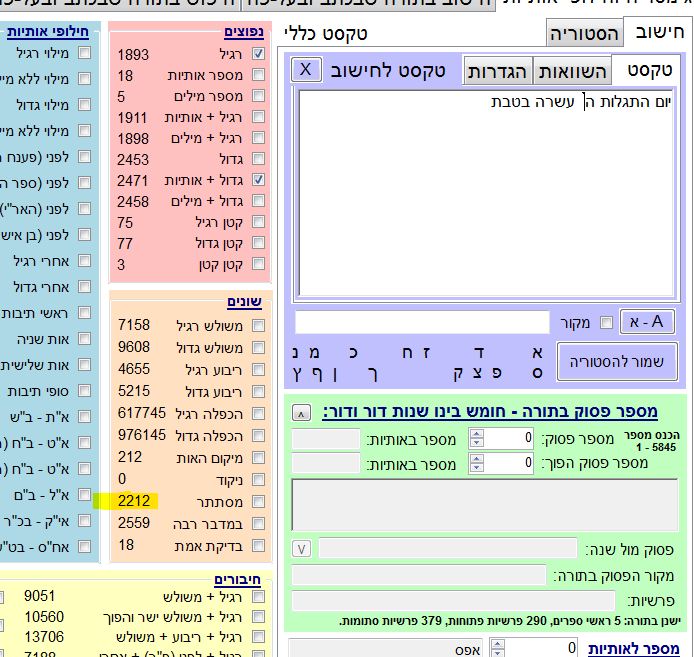Image resolution: width=694 pixels, height=657 pixels.
Task: Click the א - A language switch button
Action: click(x=647, y=321)
